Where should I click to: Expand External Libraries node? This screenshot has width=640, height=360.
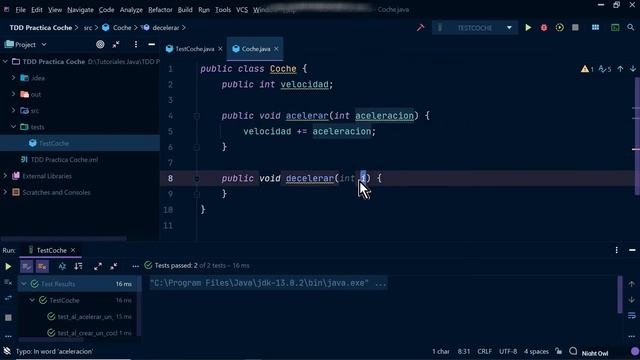[x=5, y=176]
